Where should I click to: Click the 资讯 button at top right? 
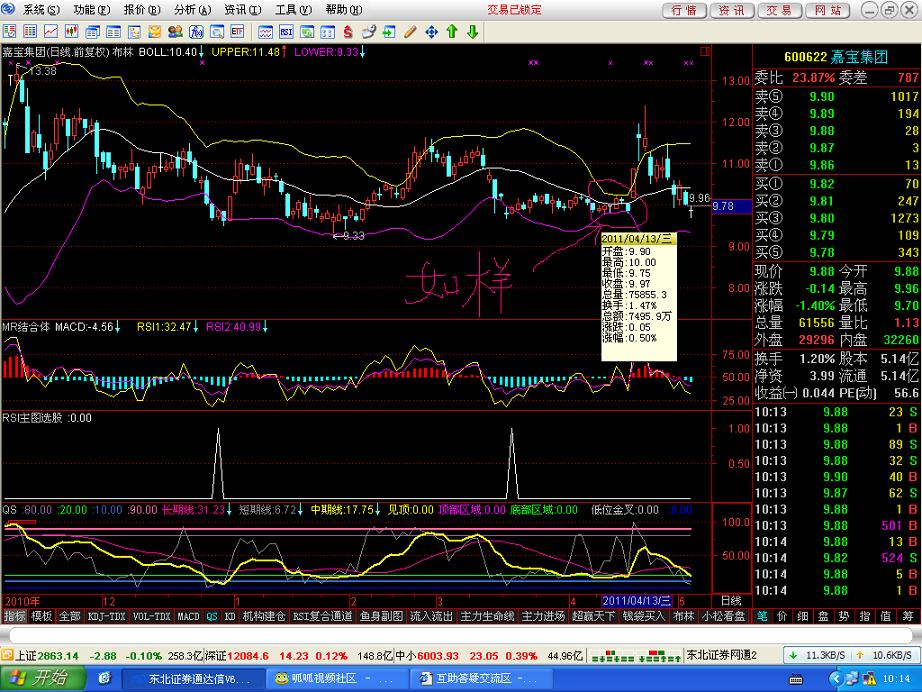point(731,11)
